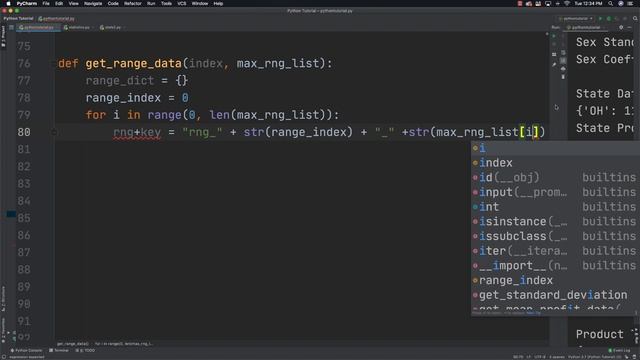Viewport: 640px width, 360px height.
Task: Switch to the statistics.py editor tab
Action: tap(78, 27)
